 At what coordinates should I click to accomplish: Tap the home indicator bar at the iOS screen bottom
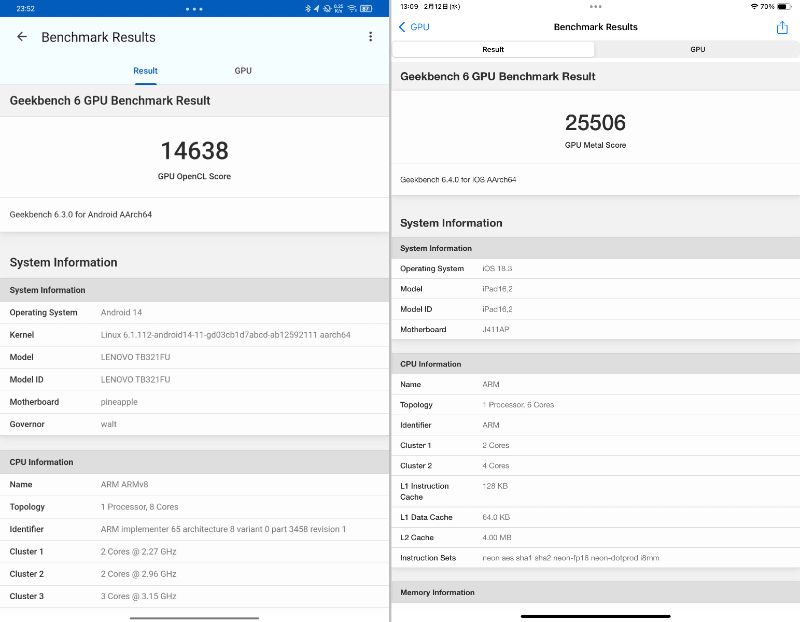coord(596,617)
